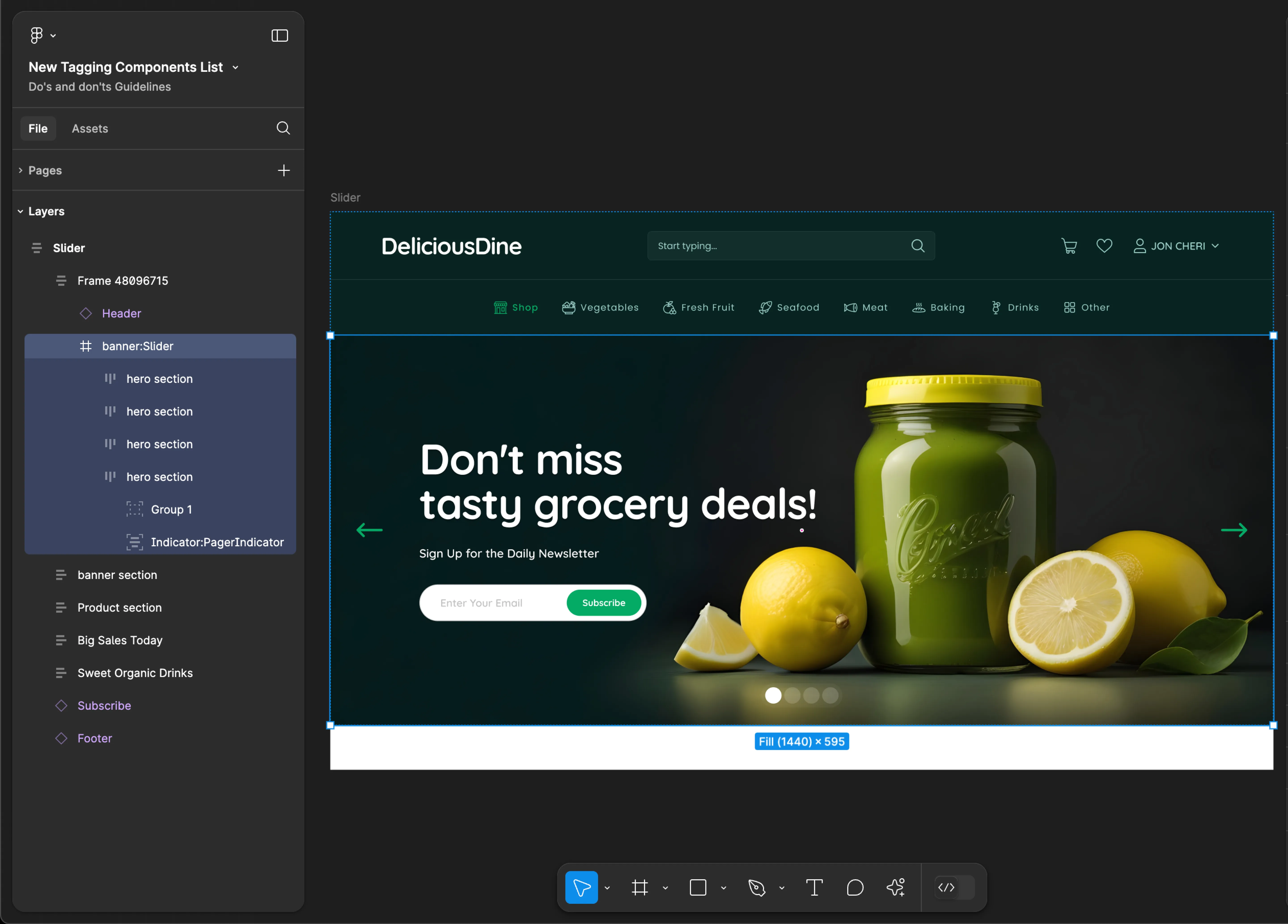
Task: Click the code view icon
Action: [947, 887]
